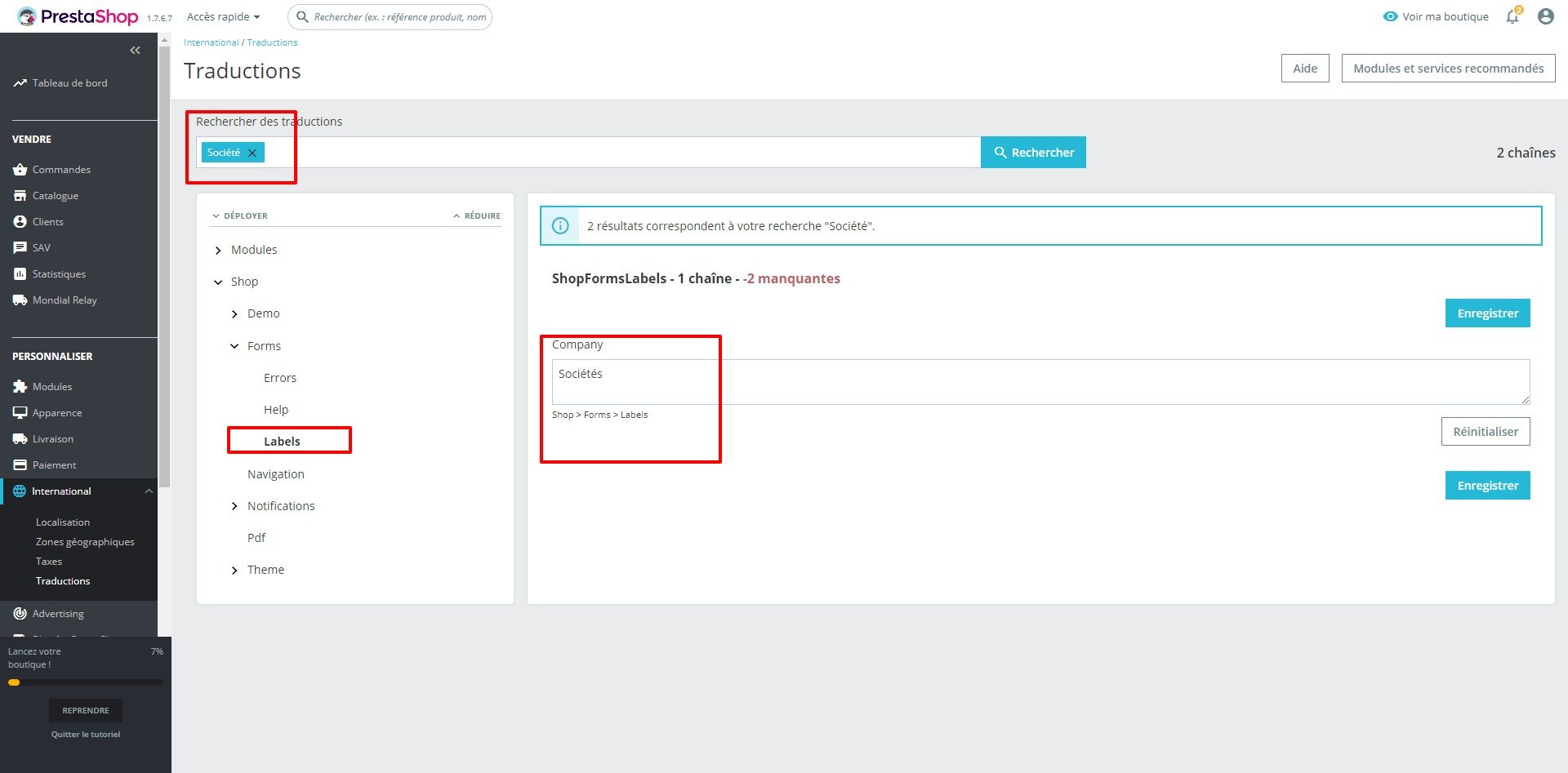
Task: Click the upper Enregistrer button
Action: coord(1487,313)
